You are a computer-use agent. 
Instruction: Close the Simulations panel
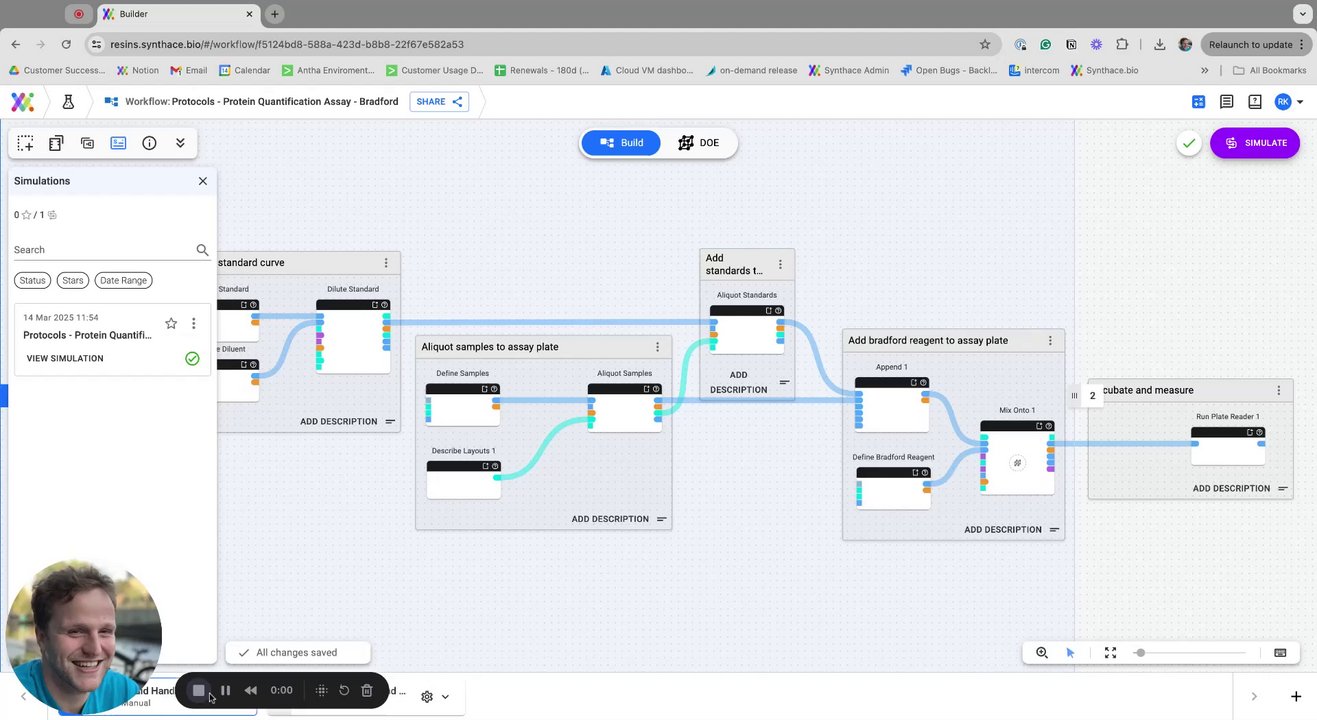[203, 181]
